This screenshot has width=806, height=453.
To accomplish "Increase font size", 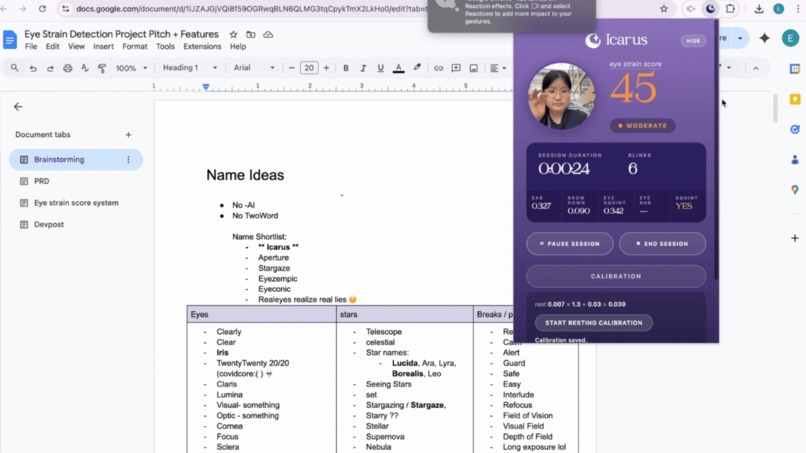I will point(326,68).
